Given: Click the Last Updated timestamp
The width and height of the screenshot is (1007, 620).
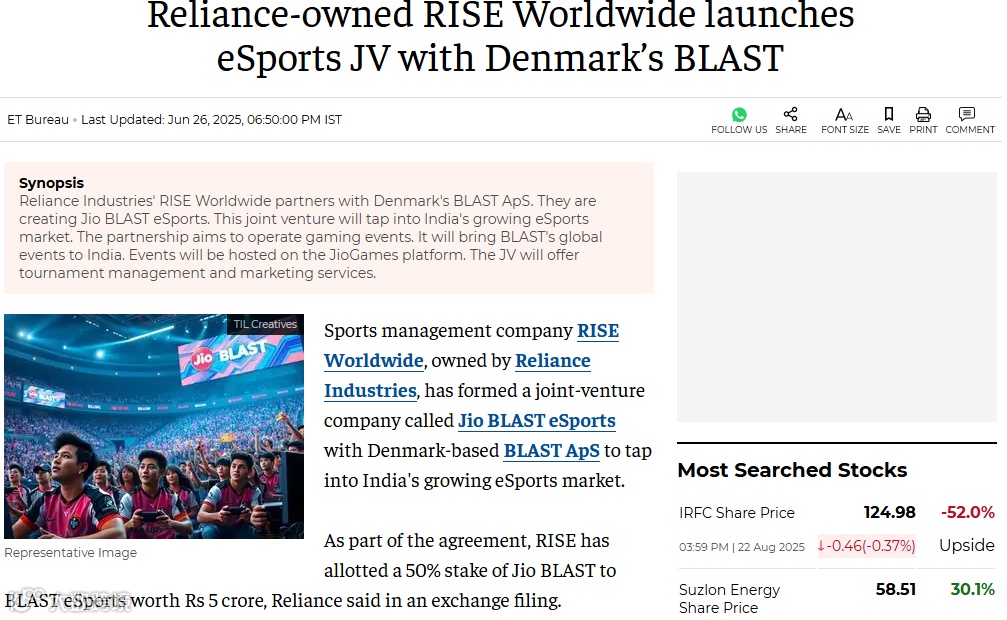Looking at the screenshot, I should point(211,120).
